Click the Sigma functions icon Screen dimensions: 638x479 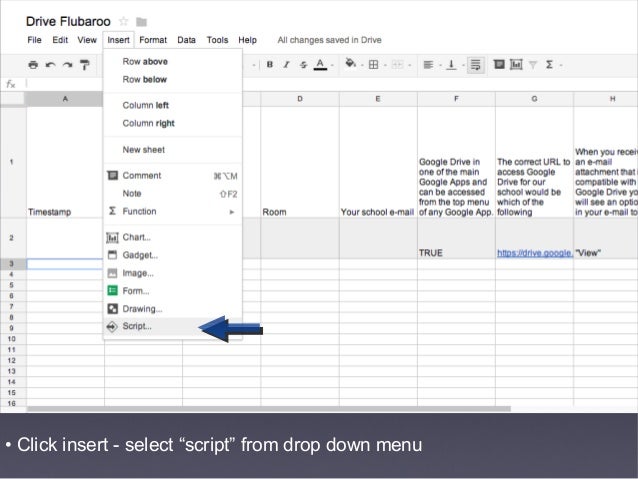click(549, 65)
